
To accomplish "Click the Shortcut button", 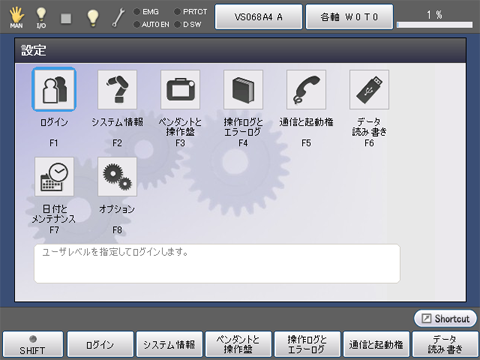I will point(445,318).
